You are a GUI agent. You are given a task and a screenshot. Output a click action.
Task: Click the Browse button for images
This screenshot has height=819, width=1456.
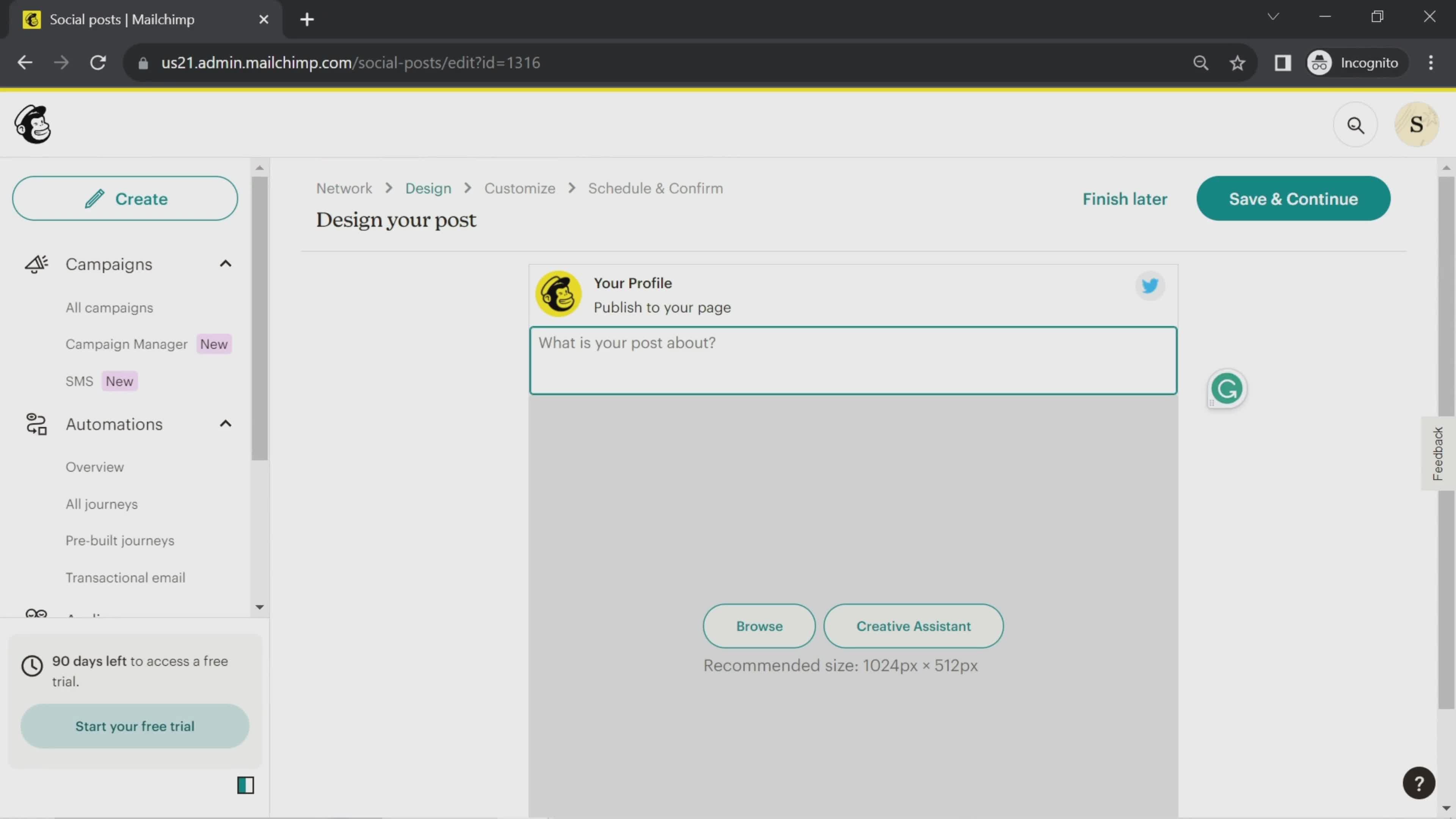(x=759, y=625)
